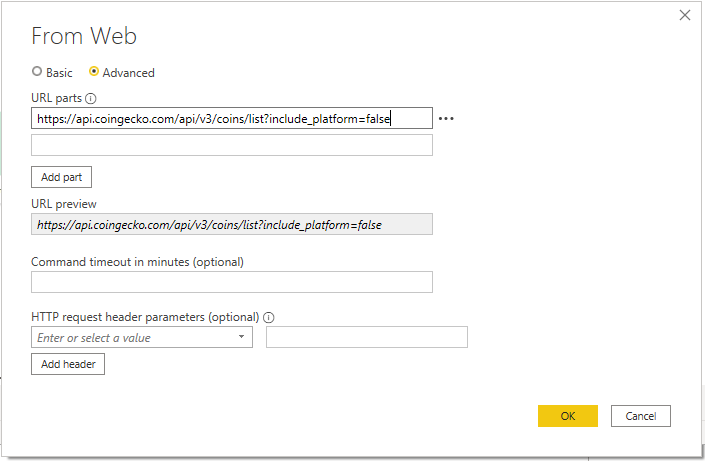Click the first URL part field with coingecko URL
Viewport: 705px width, 461px height.
[231, 119]
